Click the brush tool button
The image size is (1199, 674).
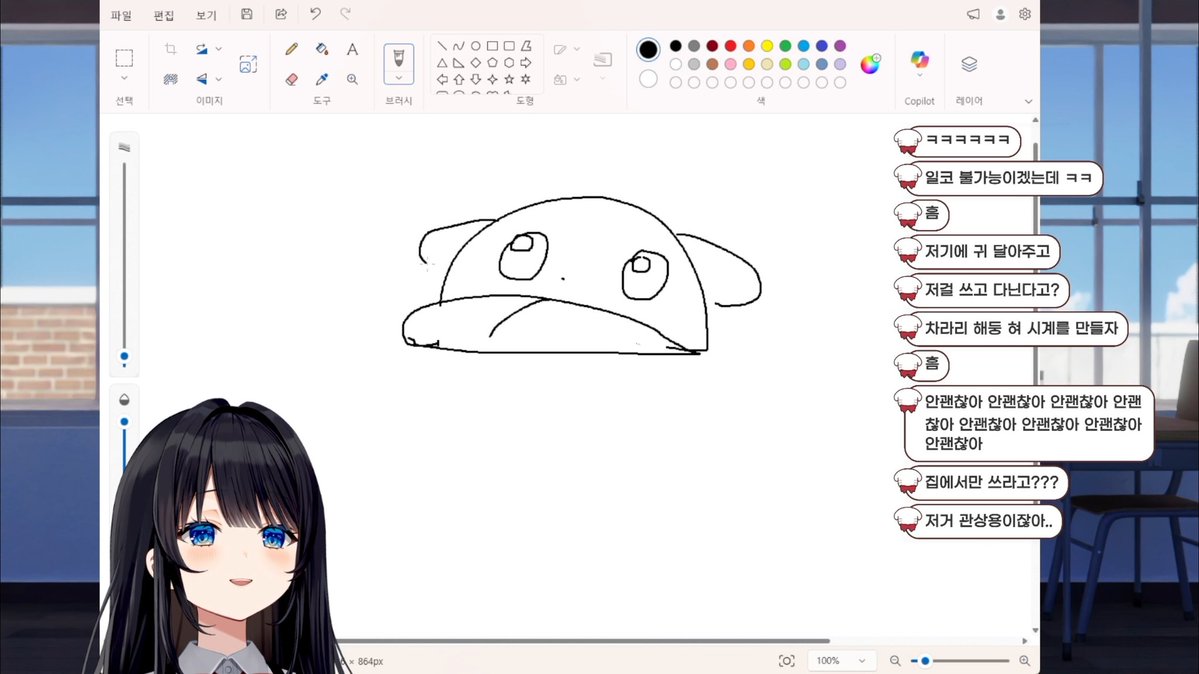(x=398, y=58)
